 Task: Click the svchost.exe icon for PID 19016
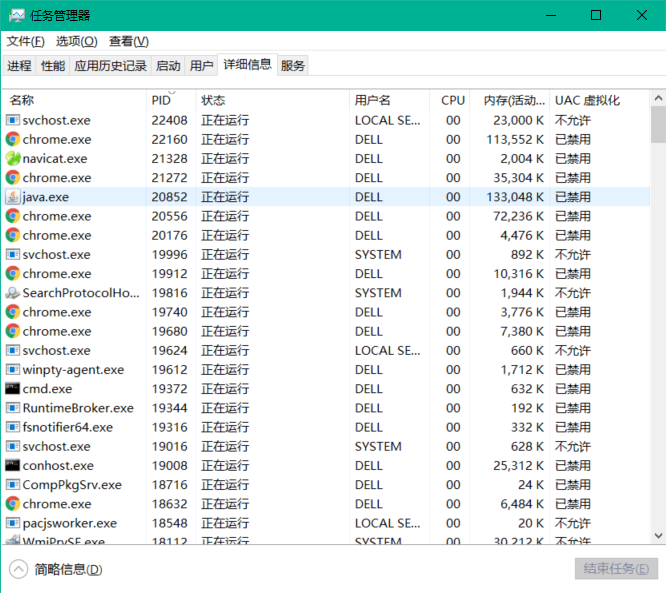(13, 446)
